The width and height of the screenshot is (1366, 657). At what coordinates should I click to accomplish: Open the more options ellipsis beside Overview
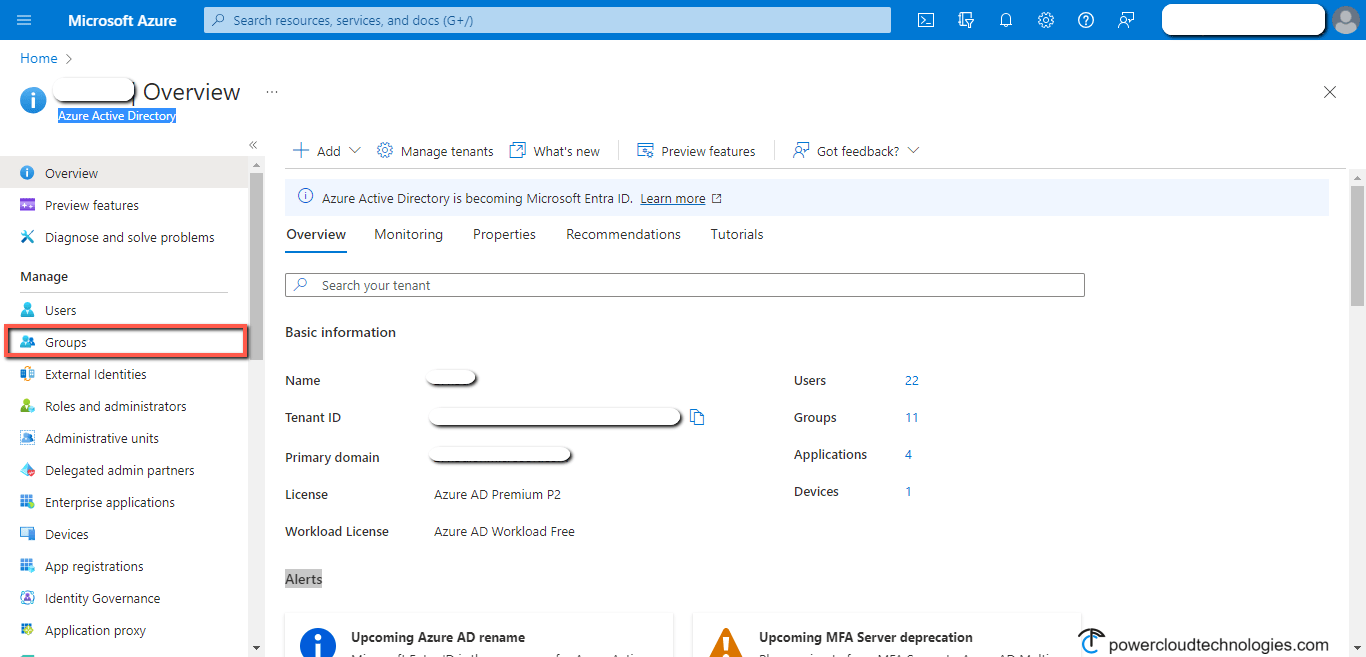(x=271, y=92)
